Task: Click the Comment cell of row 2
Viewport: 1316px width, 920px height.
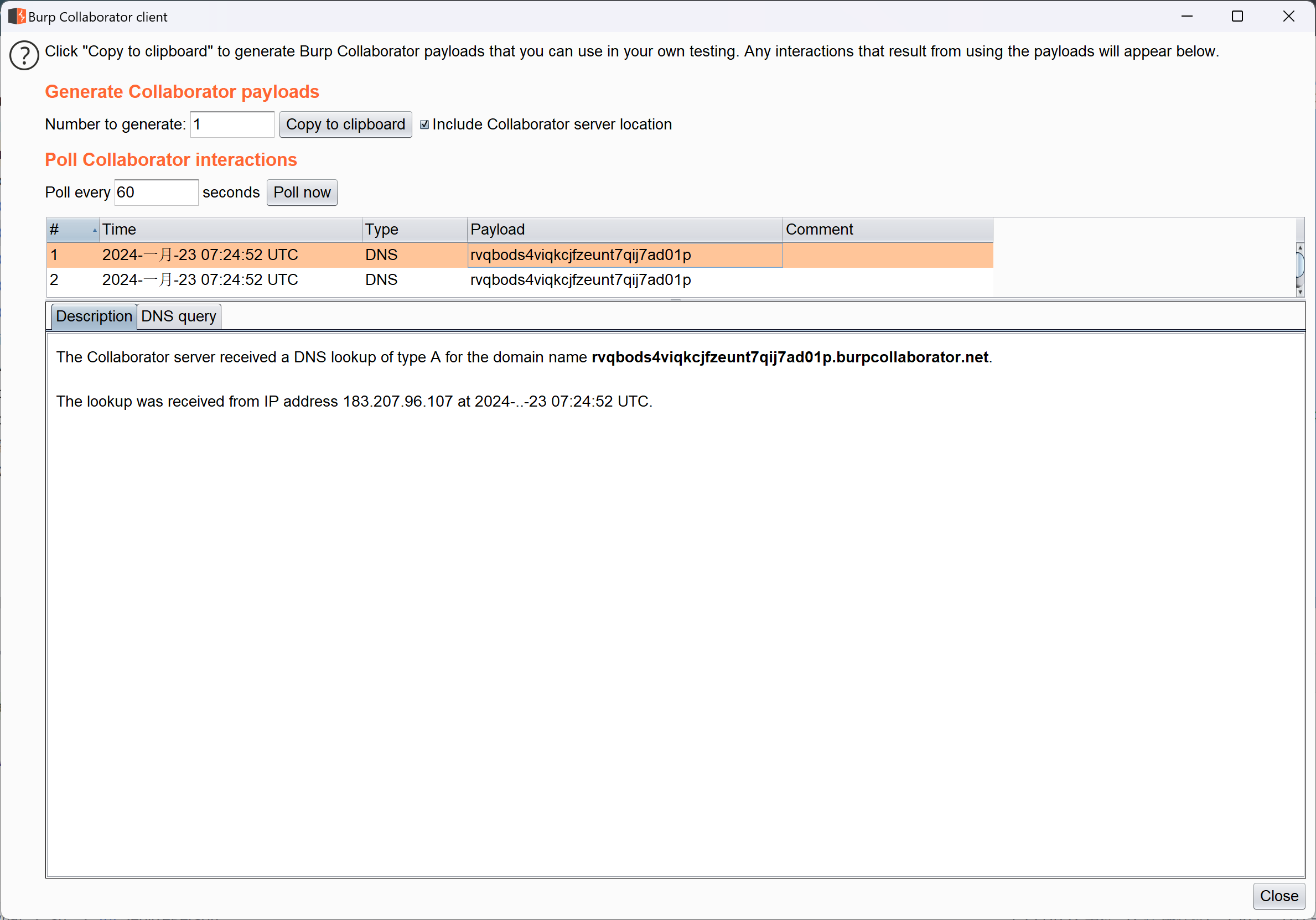Action: tap(887, 279)
